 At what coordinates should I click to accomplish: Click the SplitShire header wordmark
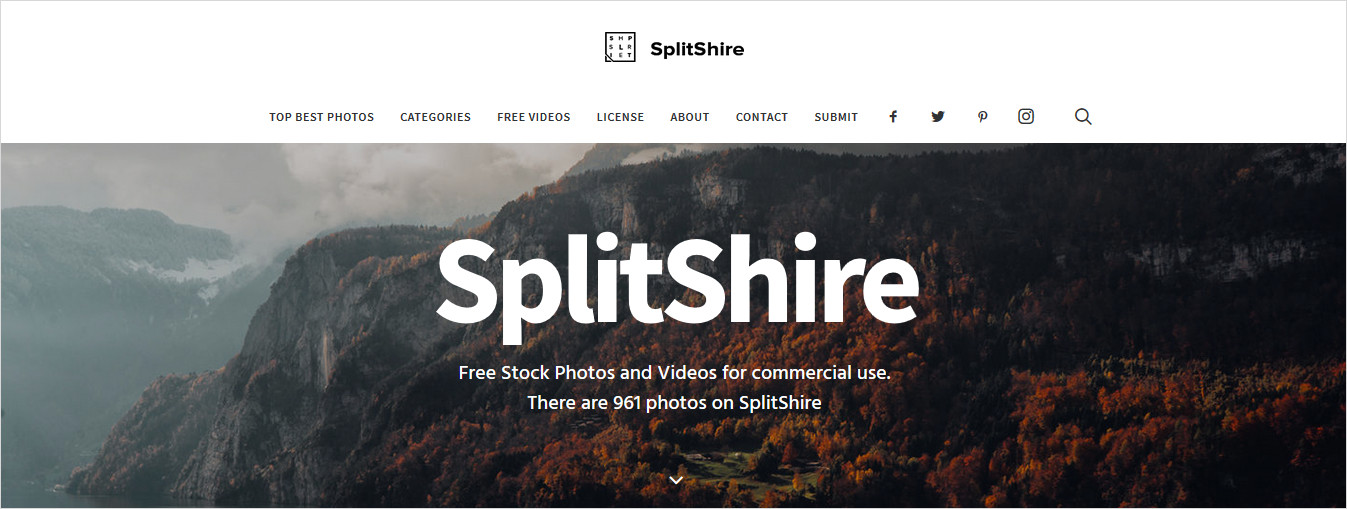click(x=697, y=48)
